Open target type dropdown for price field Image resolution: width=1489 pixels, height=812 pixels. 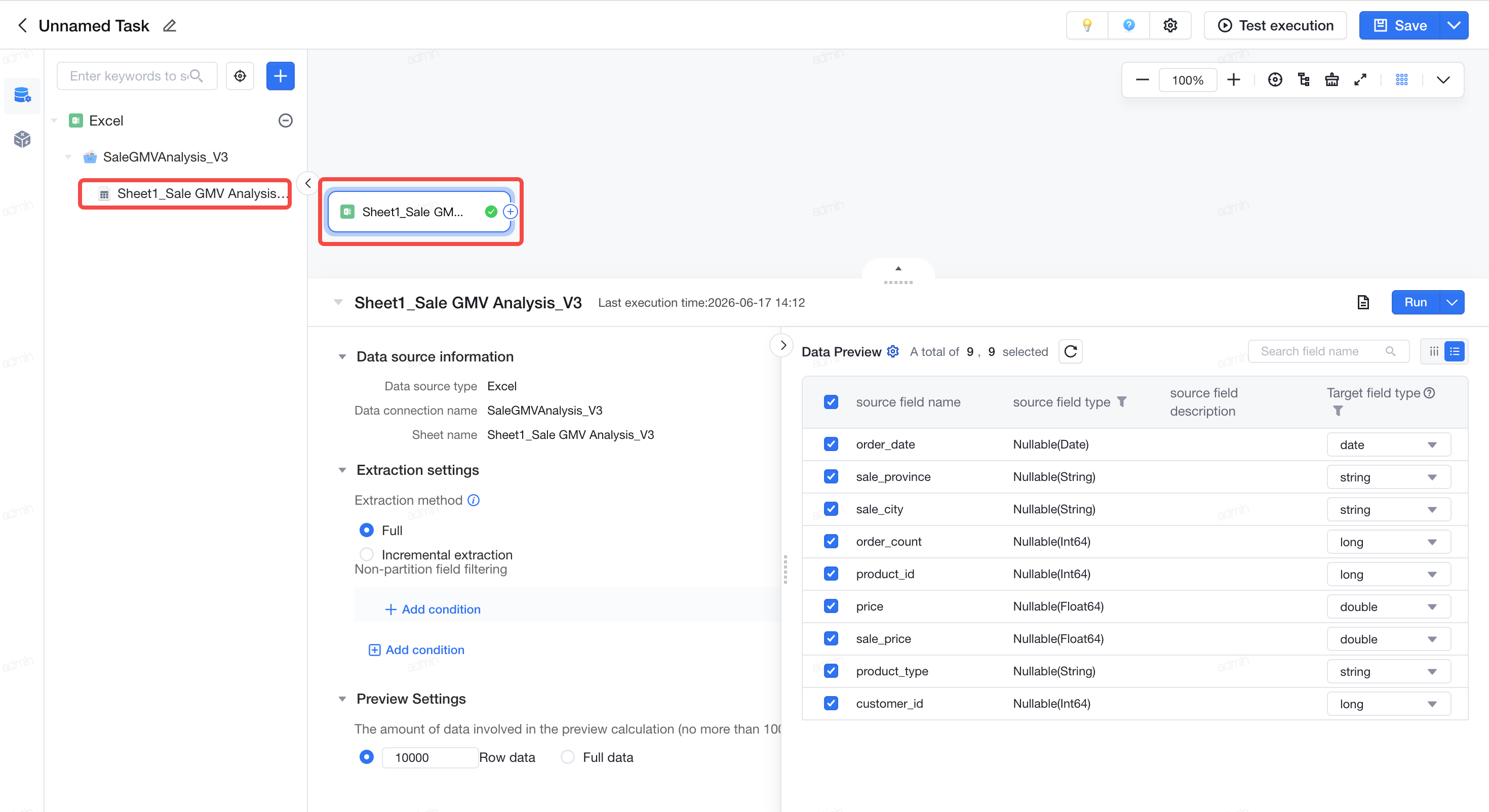tap(1388, 606)
